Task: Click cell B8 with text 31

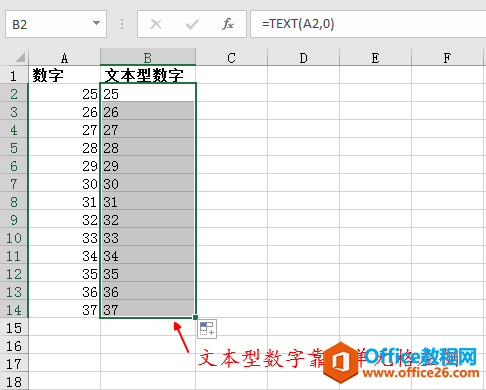Action: pos(148,201)
